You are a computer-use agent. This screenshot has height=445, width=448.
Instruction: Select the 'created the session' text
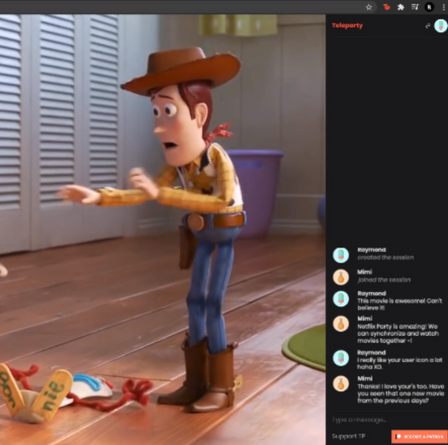385,257
